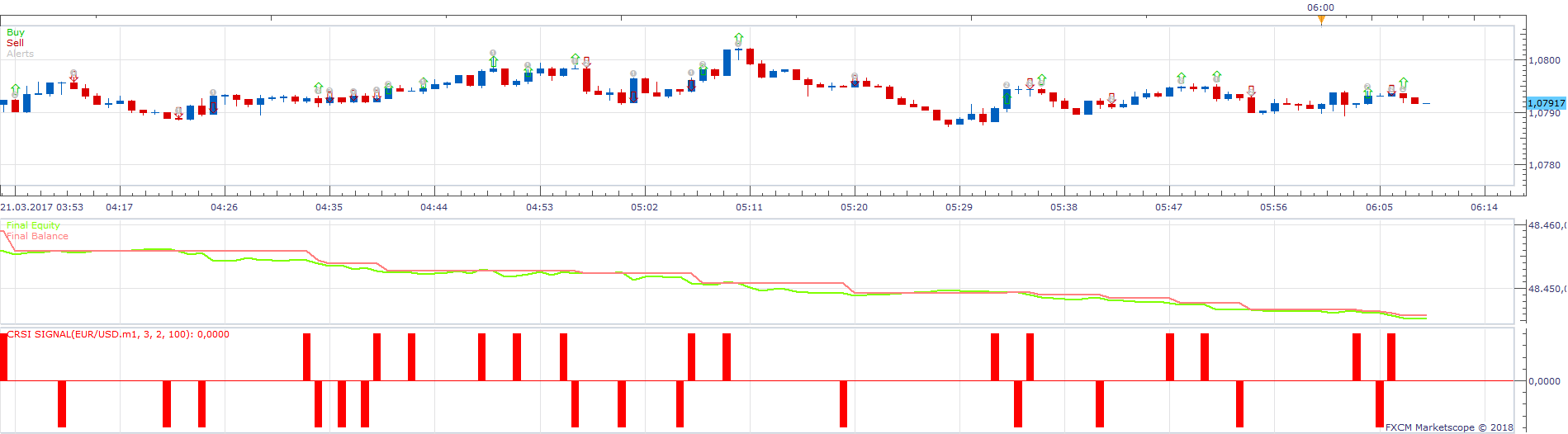This screenshot has height=434, width=1568.
Task: Click the 05:56 time axis label
Action: pos(1273,207)
